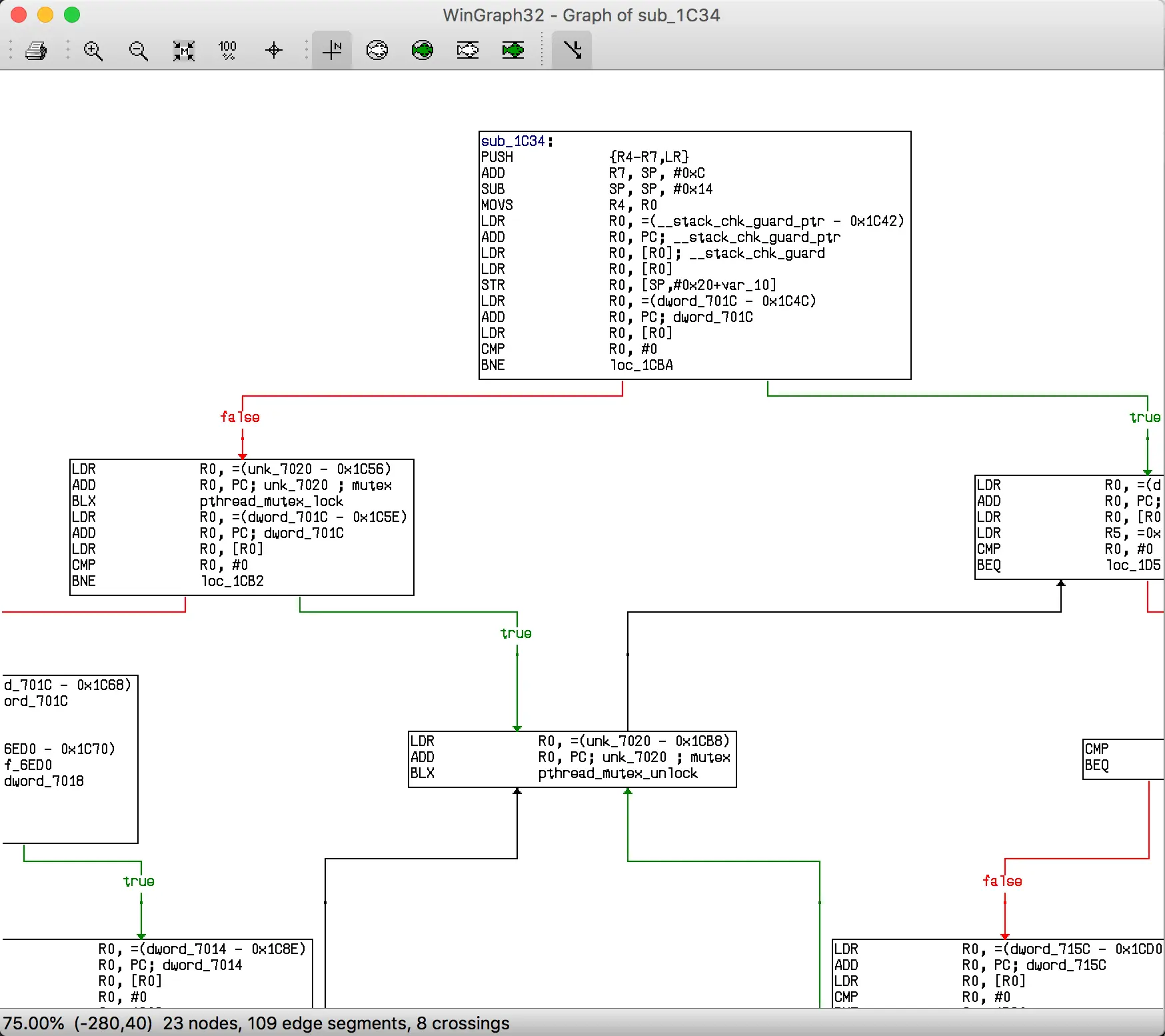Select the white polar fisheye view
Screen dimensions: 1165x1036
[377, 50]
